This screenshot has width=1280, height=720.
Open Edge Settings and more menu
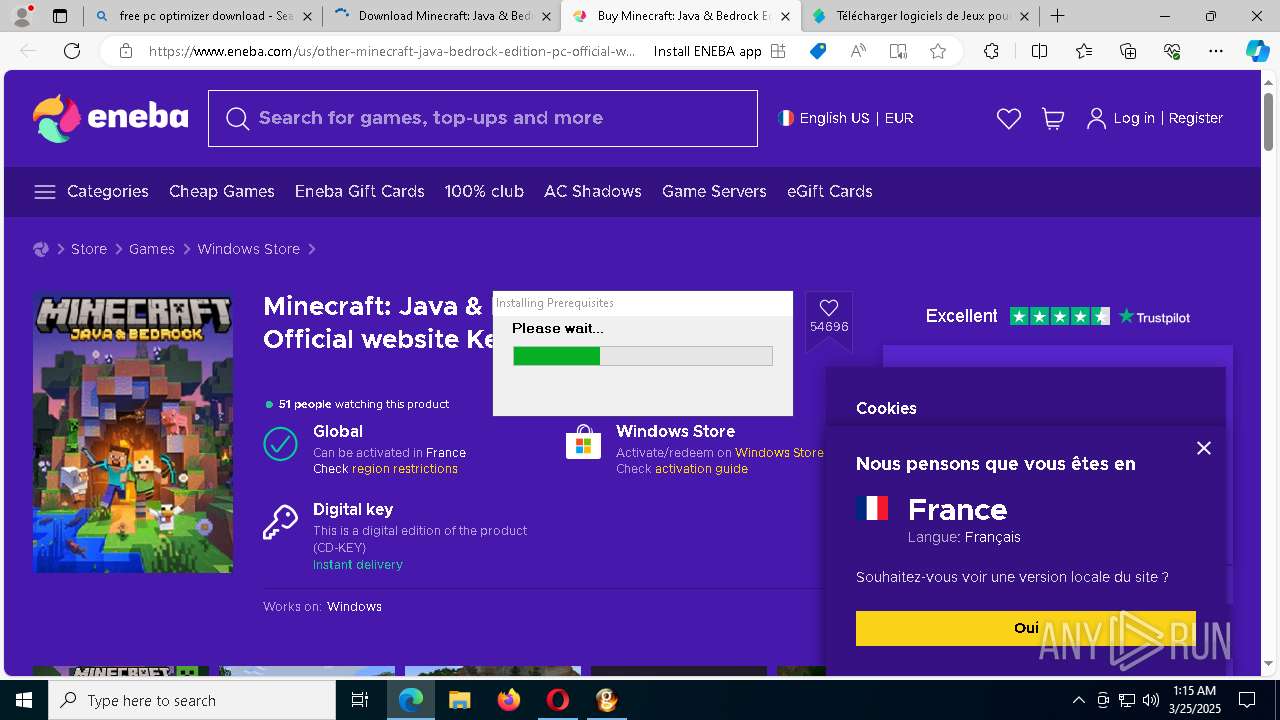(x=1216, y=51)
